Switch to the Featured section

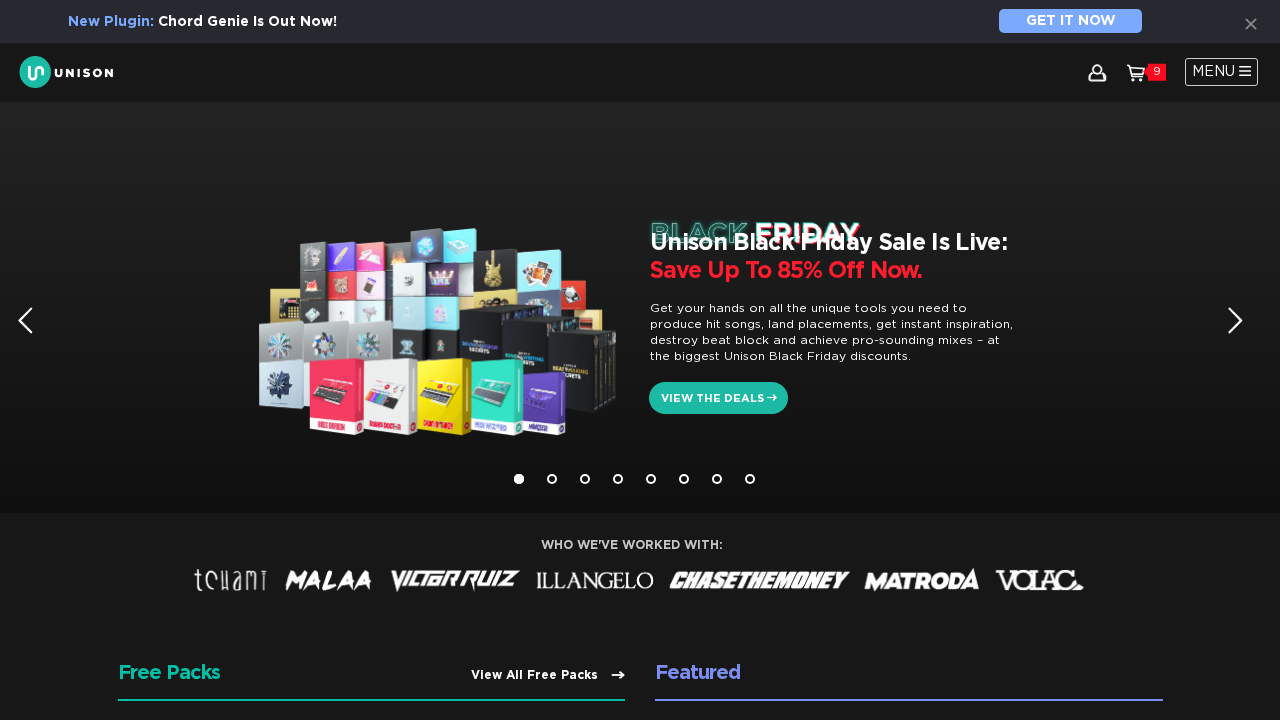[x=698, y=672]
